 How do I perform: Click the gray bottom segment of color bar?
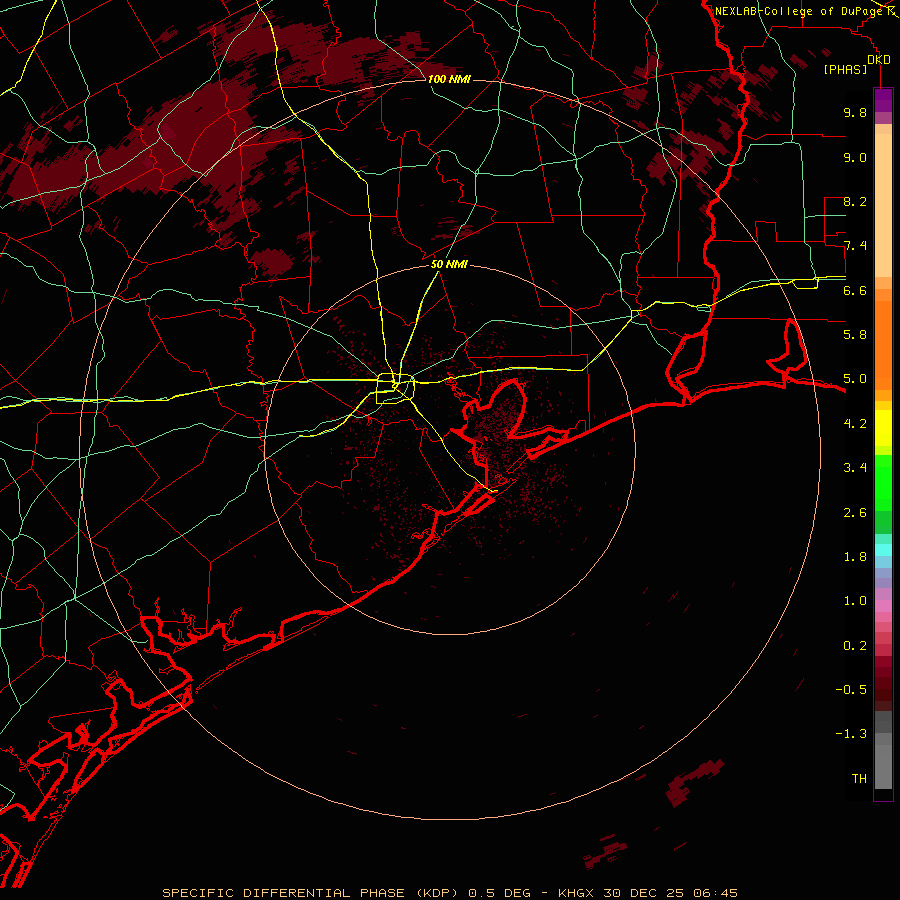pyautogui.click(x=883, y=763)
